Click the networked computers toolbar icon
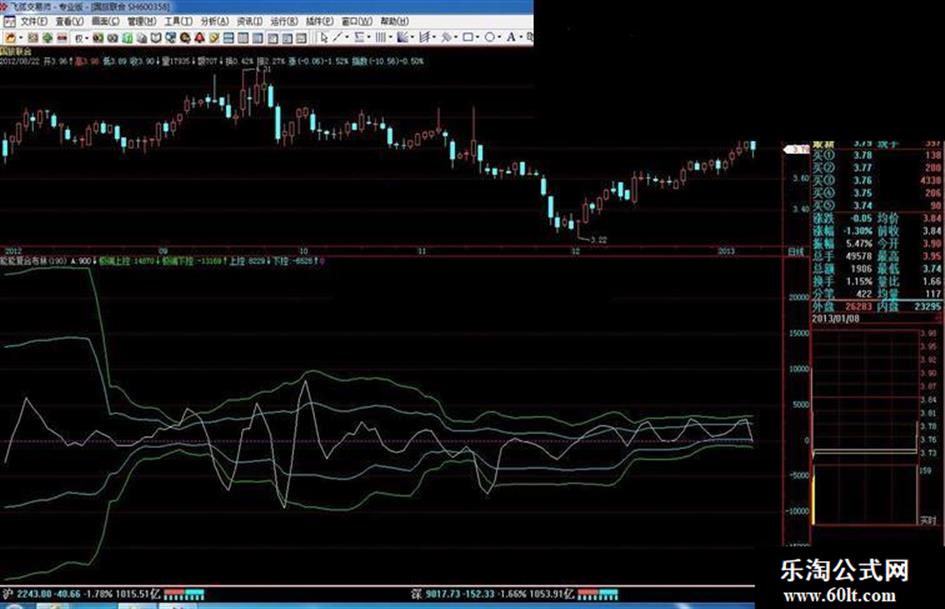This screenshot has height=609, width=945. [x=170, y=38]
